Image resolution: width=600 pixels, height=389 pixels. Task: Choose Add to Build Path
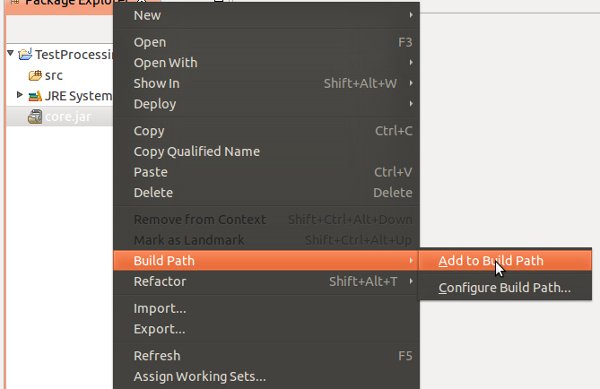coord(505,260)
